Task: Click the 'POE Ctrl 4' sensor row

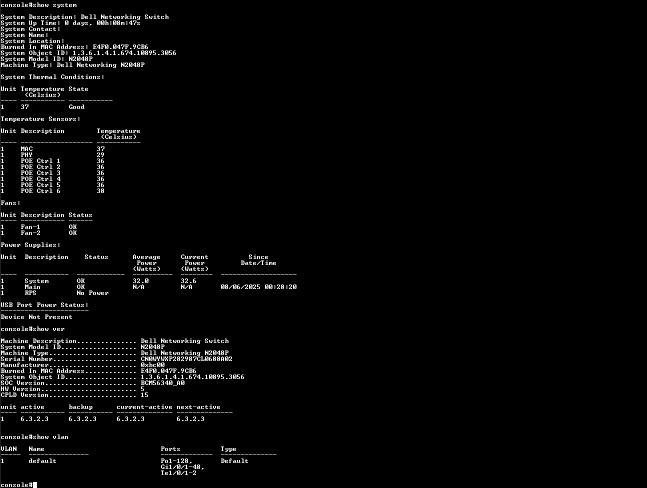Action: [53, 179]
